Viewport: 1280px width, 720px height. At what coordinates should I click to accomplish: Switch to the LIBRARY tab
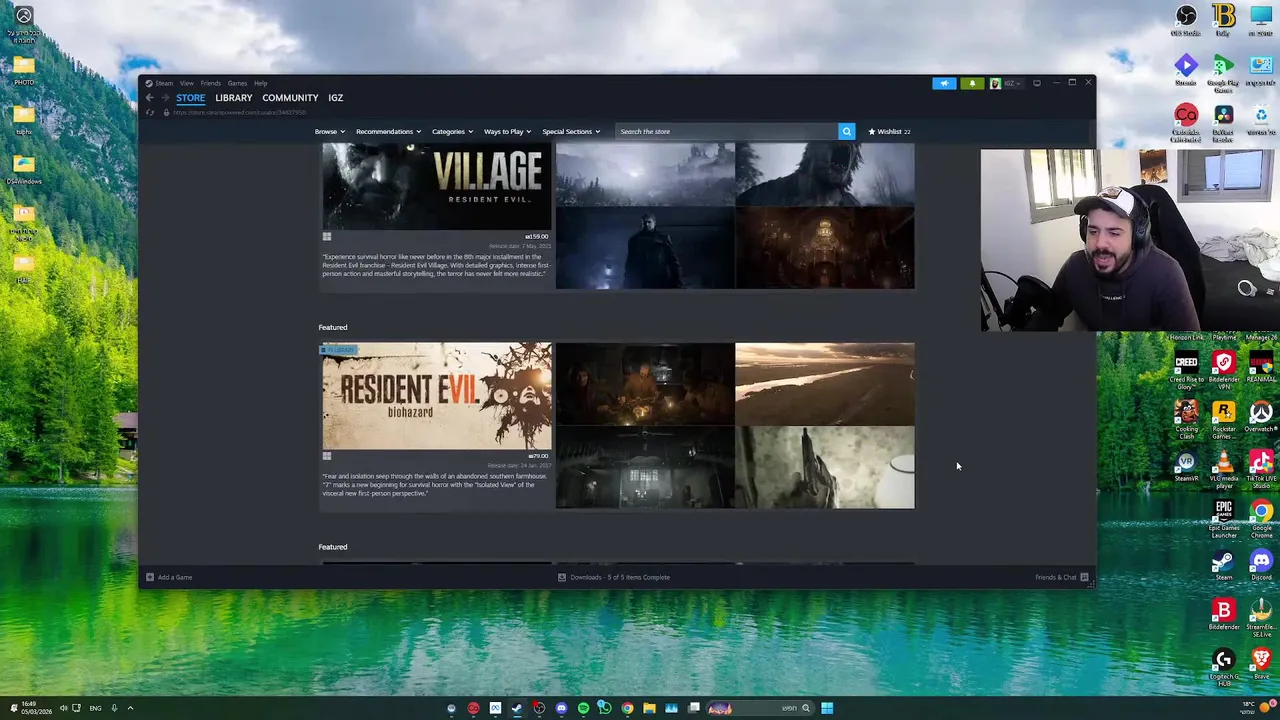(x=233, y=98)
